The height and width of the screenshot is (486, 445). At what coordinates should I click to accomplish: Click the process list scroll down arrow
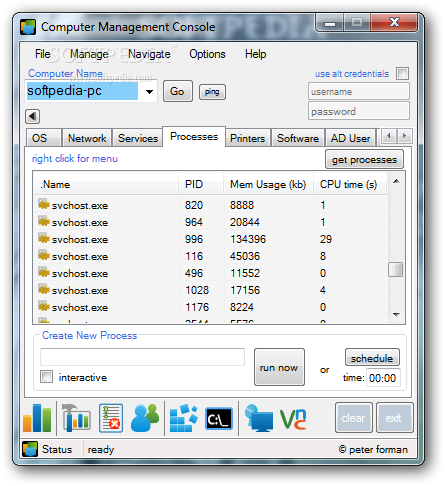coord(396,314)
